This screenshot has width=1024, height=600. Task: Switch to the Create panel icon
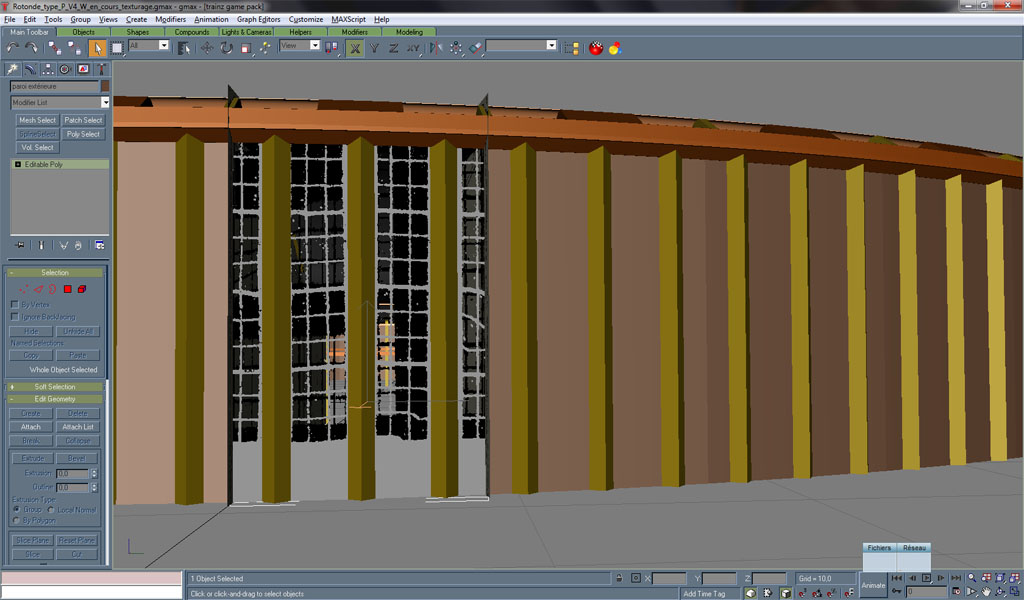[x=13, y=69]
